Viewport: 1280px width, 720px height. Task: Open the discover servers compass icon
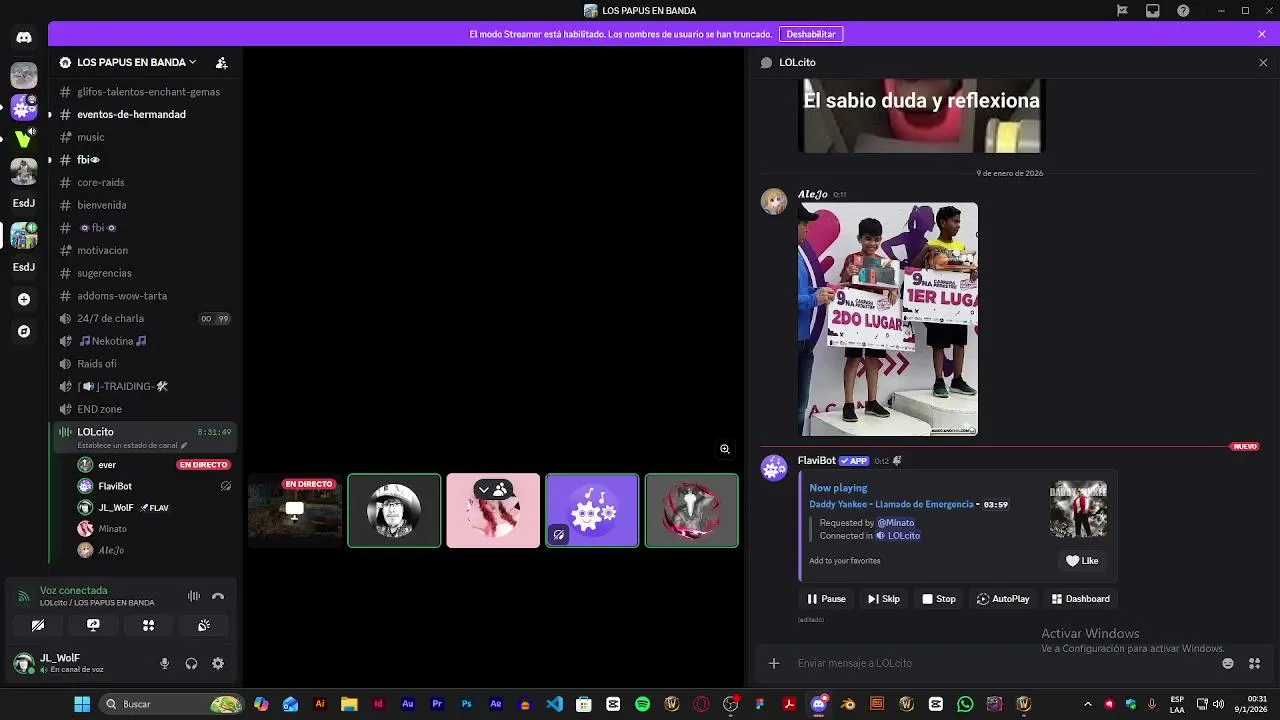tap(24, 331)
